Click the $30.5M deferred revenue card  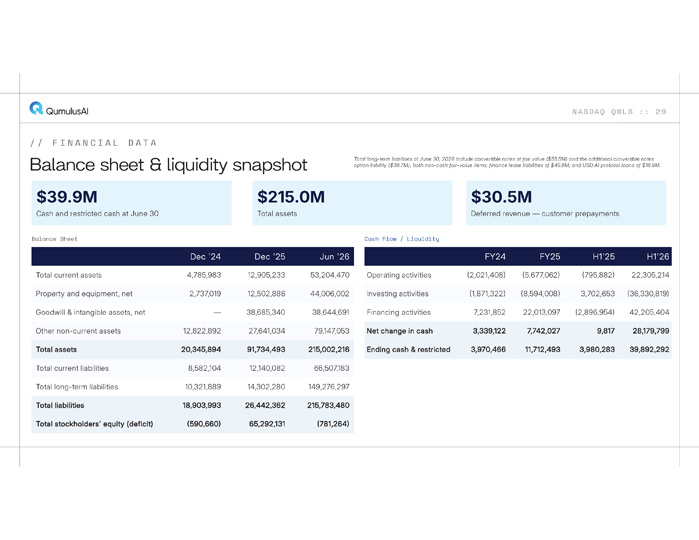(566, 202)
